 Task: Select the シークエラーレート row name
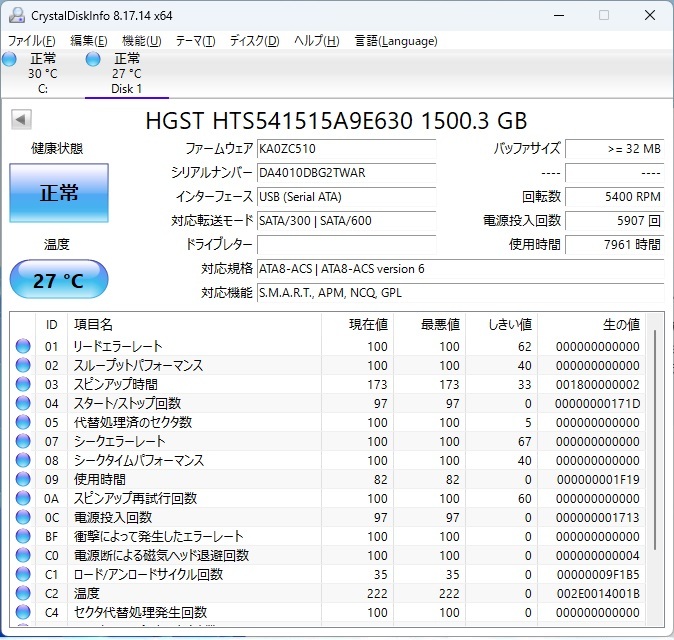pyautogui.click(x=119, y=441)
